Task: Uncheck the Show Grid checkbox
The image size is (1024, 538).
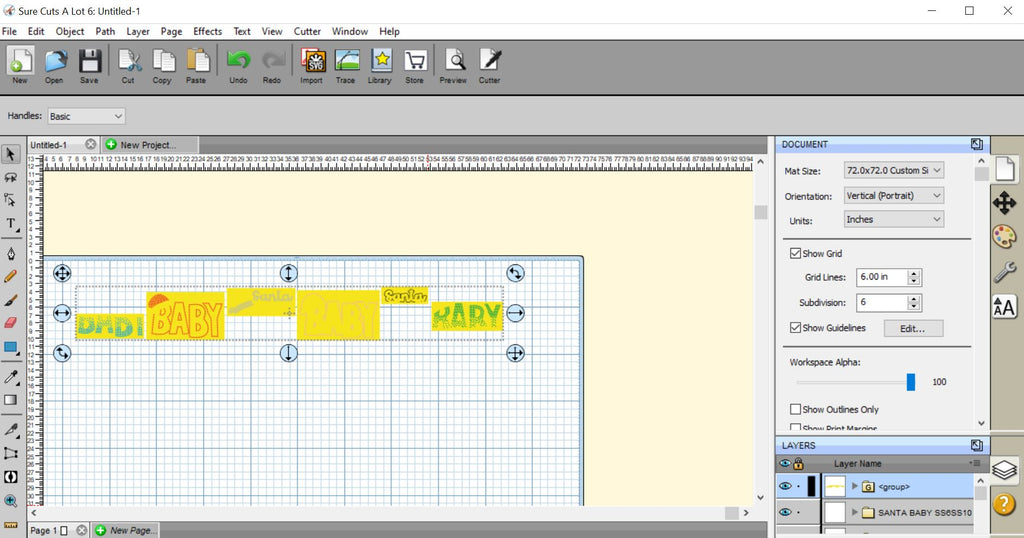Action: 795,253
